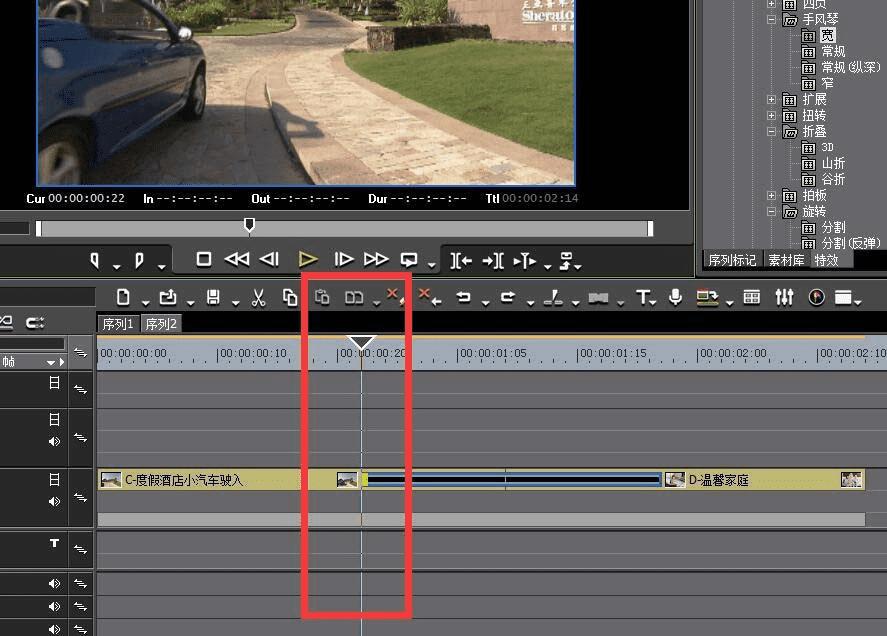Click the Add Cut Point icon
Viewport: 887px width, 636px height.
point(553,297)
